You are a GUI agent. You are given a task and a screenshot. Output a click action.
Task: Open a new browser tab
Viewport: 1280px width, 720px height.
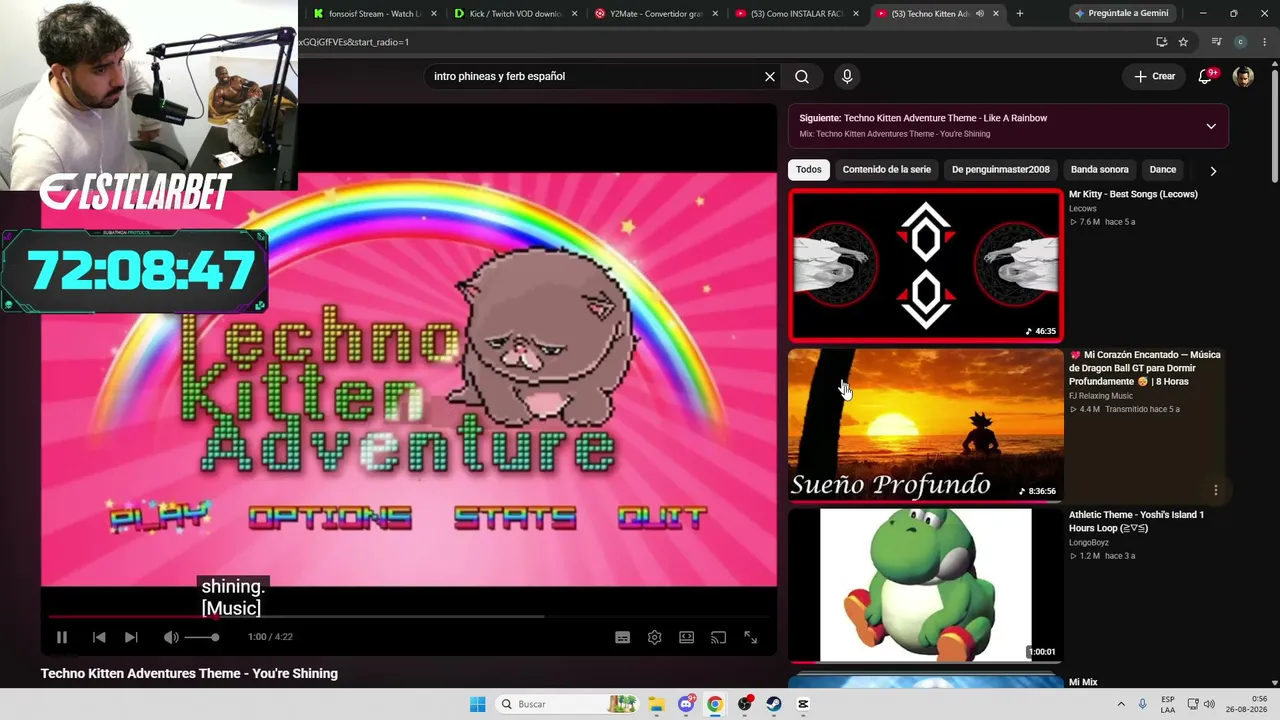pyautogui.click(x=1020, y=14)
